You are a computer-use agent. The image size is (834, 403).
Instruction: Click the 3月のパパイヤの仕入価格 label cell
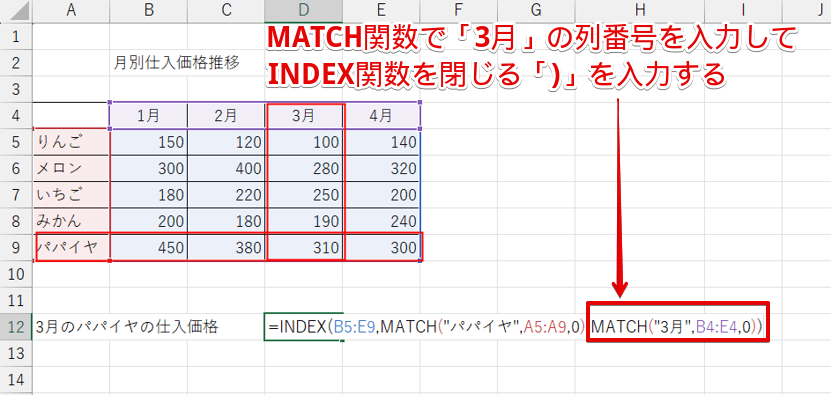coord(127,327)
